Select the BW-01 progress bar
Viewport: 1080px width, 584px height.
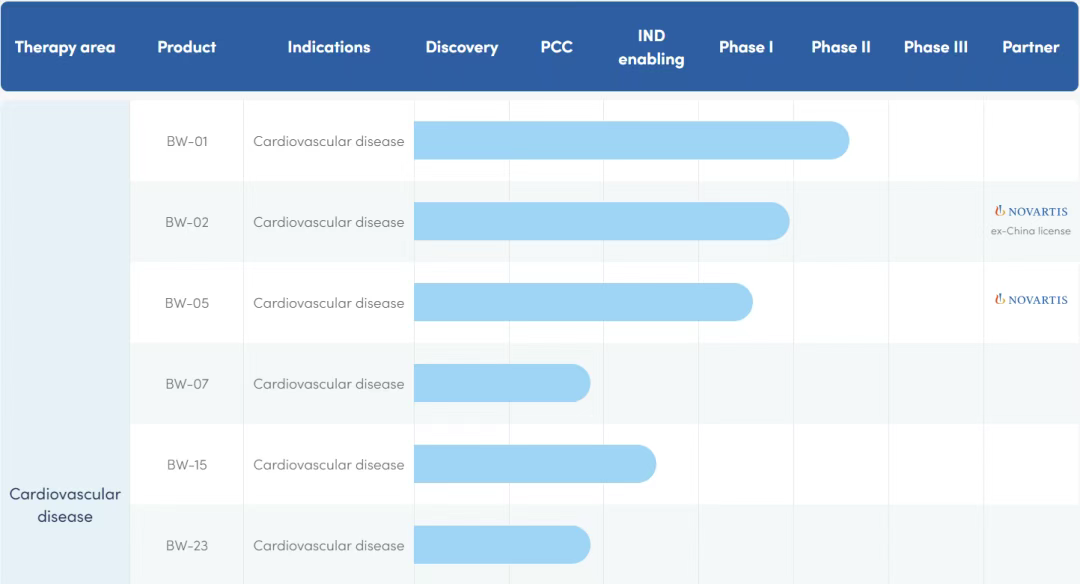coord(631,141)
